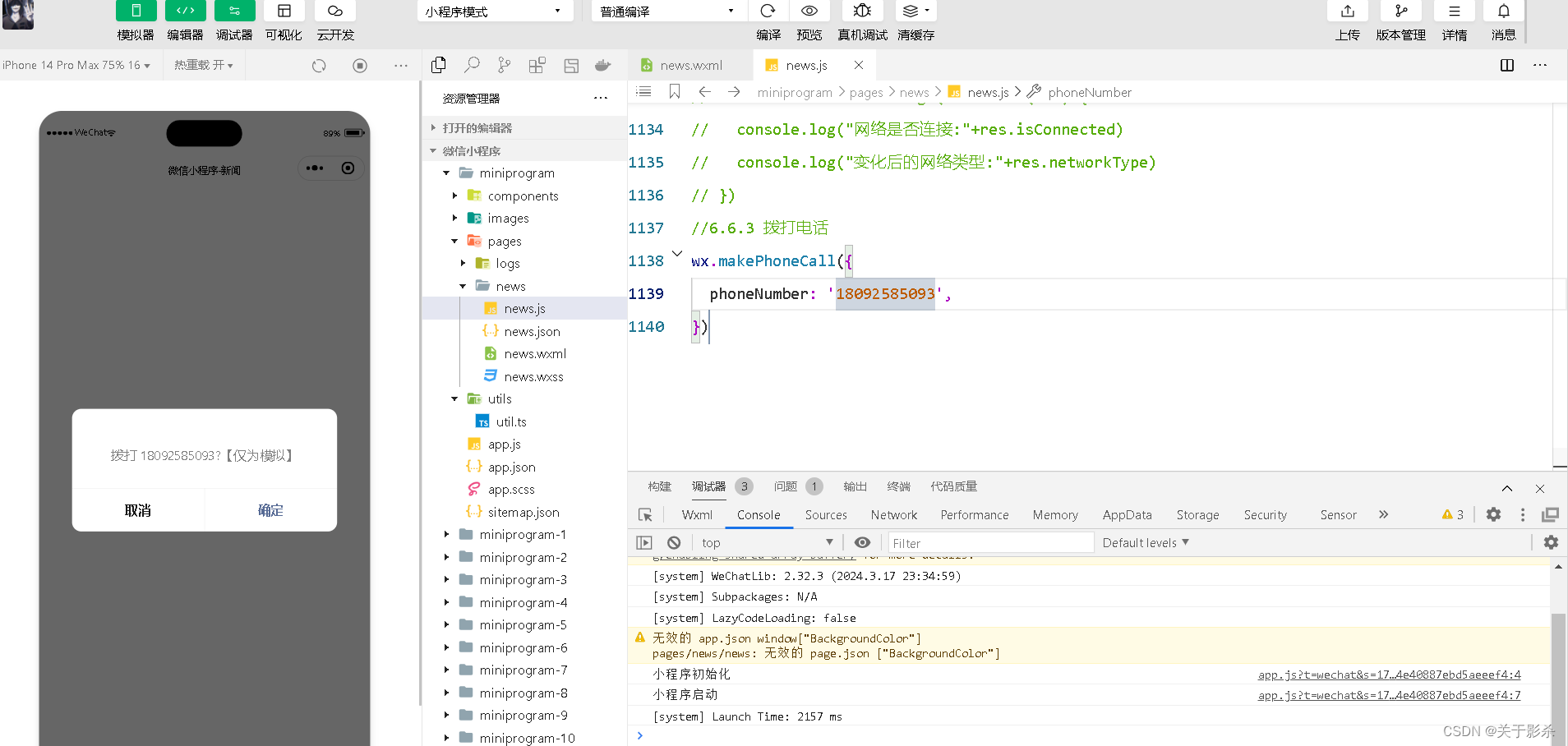This screenshot has width=1568, height=746.
Task: Click the navigate back arrow
Action: tap(704, 91)
